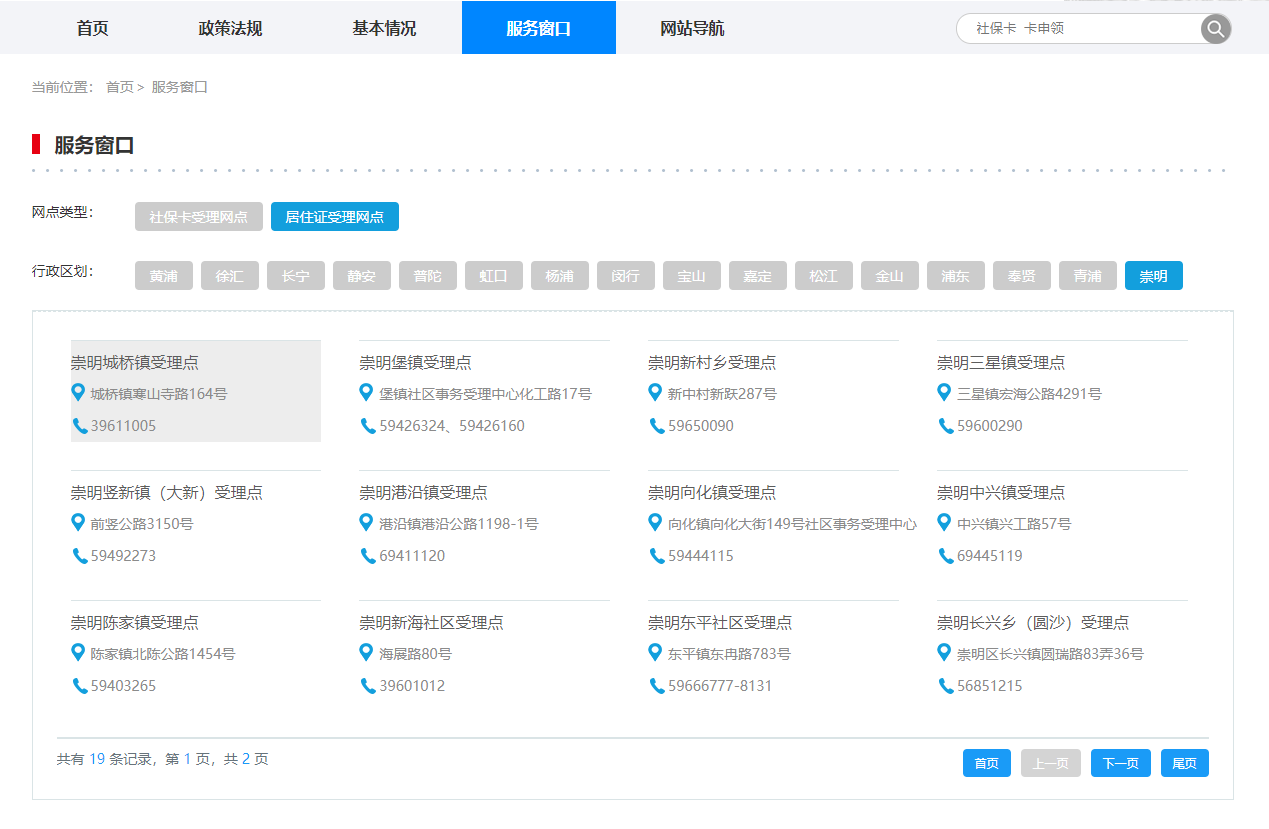Choose the 松江 district button
1269x829 pixels.
click(824, 276)
